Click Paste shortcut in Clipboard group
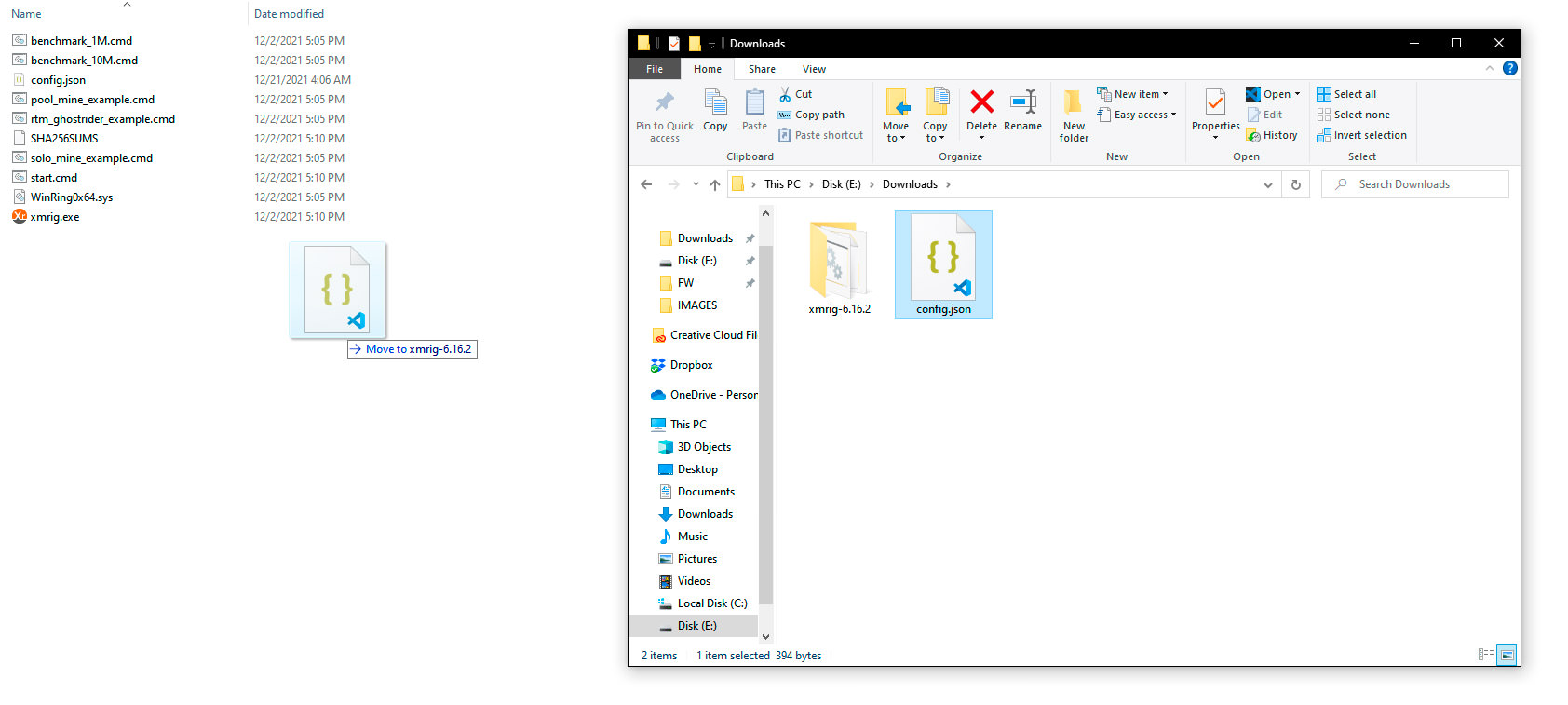This screenshot has height=705, width=1568. coord(820,135)
